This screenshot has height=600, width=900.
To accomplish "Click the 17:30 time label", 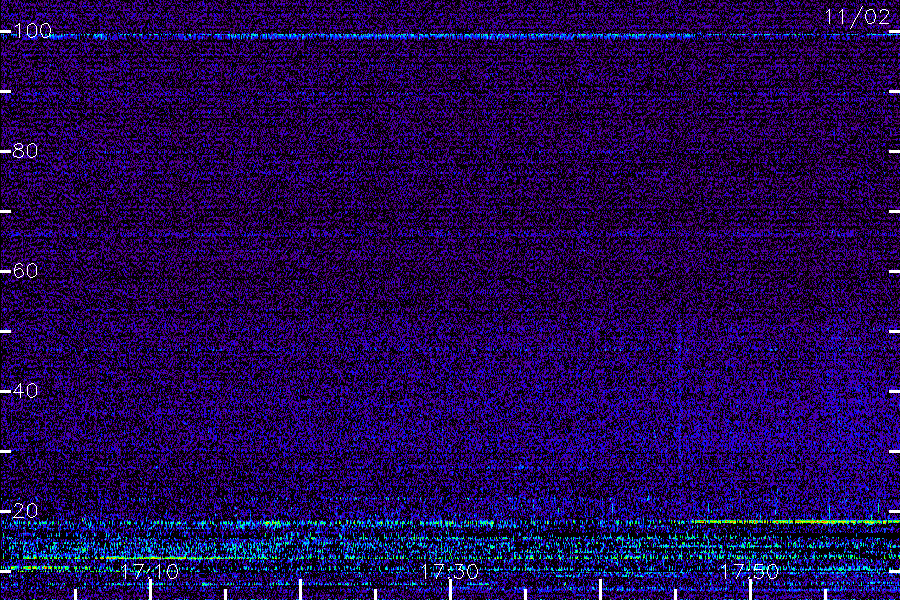I will pyautogui.click(x=449, y=571).
